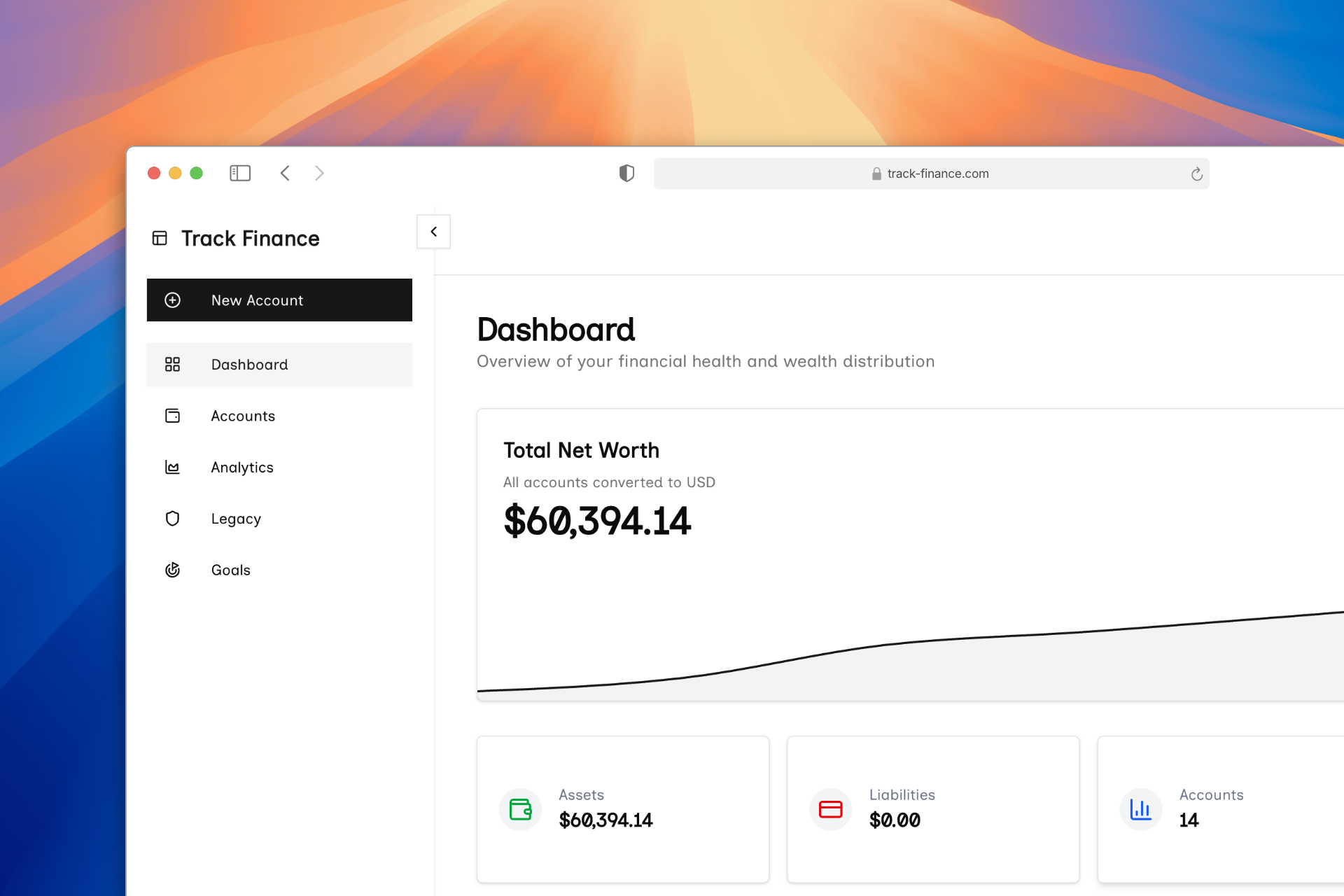
Task: Go to the Accounts section
Action: (243, 416)
